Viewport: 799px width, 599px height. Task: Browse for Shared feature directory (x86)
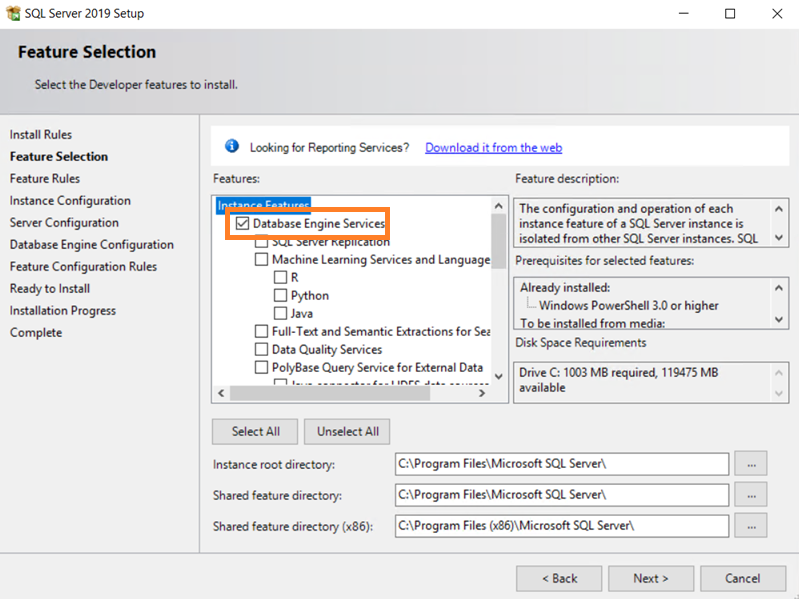(751, 526)
